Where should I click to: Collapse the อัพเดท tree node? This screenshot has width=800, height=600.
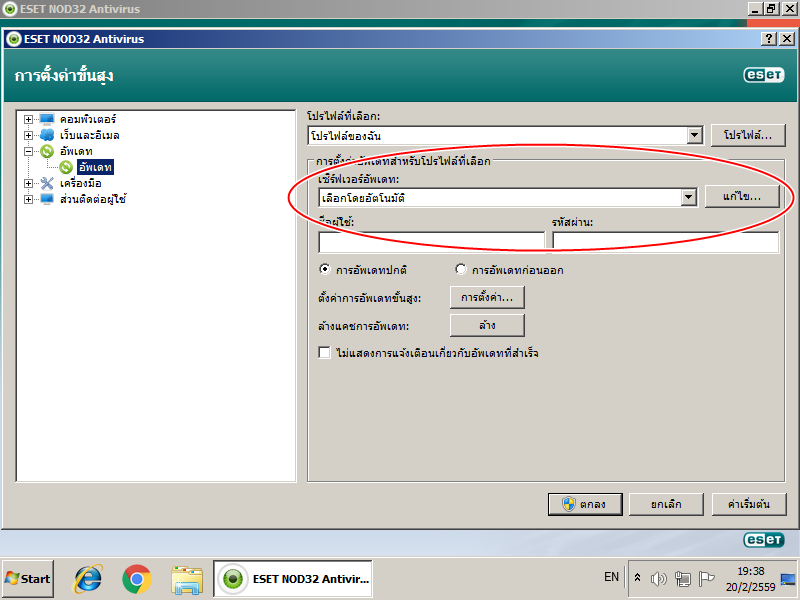[29, 151]
